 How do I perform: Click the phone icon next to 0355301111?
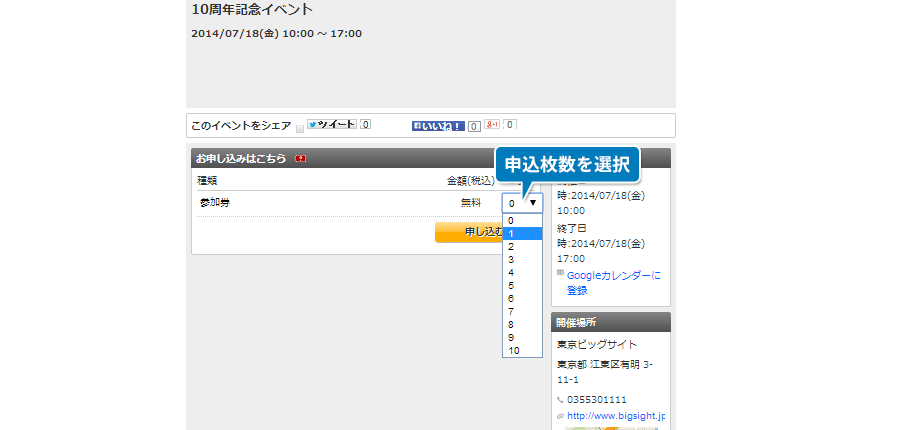point(560,399)
